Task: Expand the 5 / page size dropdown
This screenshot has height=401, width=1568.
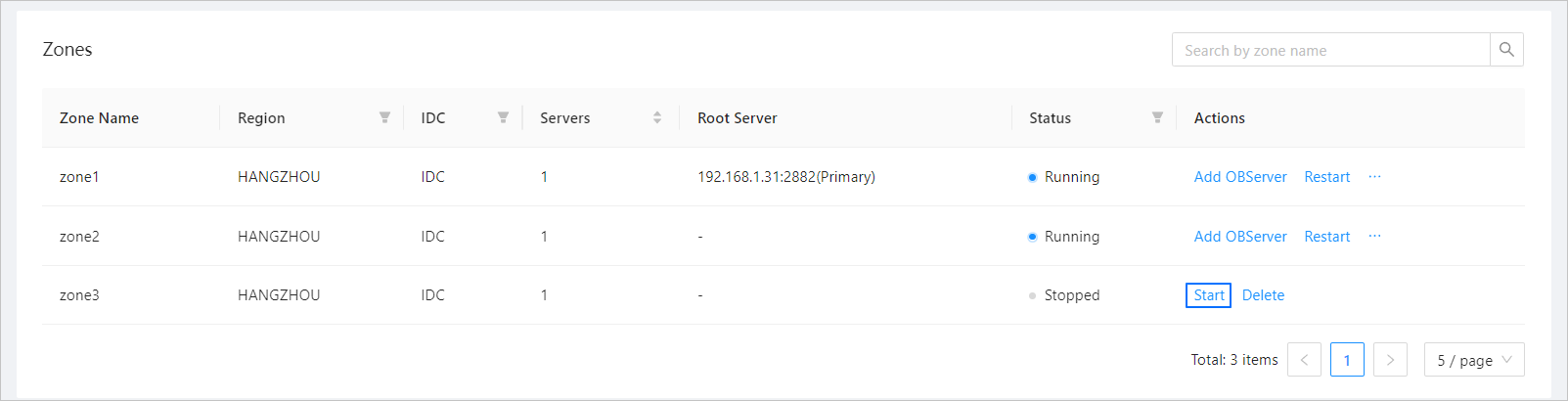Action: (1474, 360)
